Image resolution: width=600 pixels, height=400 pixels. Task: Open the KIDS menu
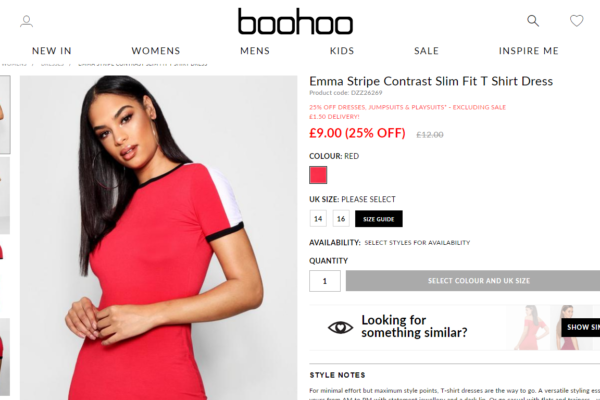pyautogui.click(x=342, y=51)
